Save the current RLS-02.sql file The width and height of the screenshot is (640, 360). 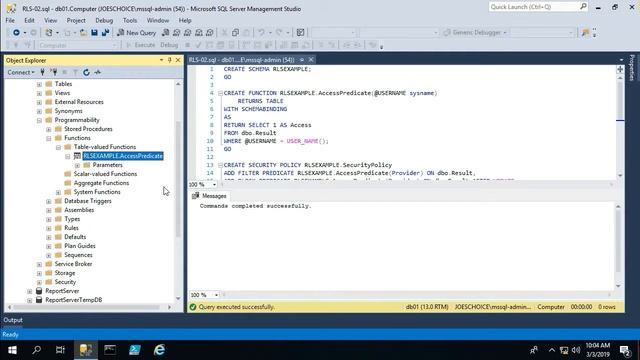(94, 32)
